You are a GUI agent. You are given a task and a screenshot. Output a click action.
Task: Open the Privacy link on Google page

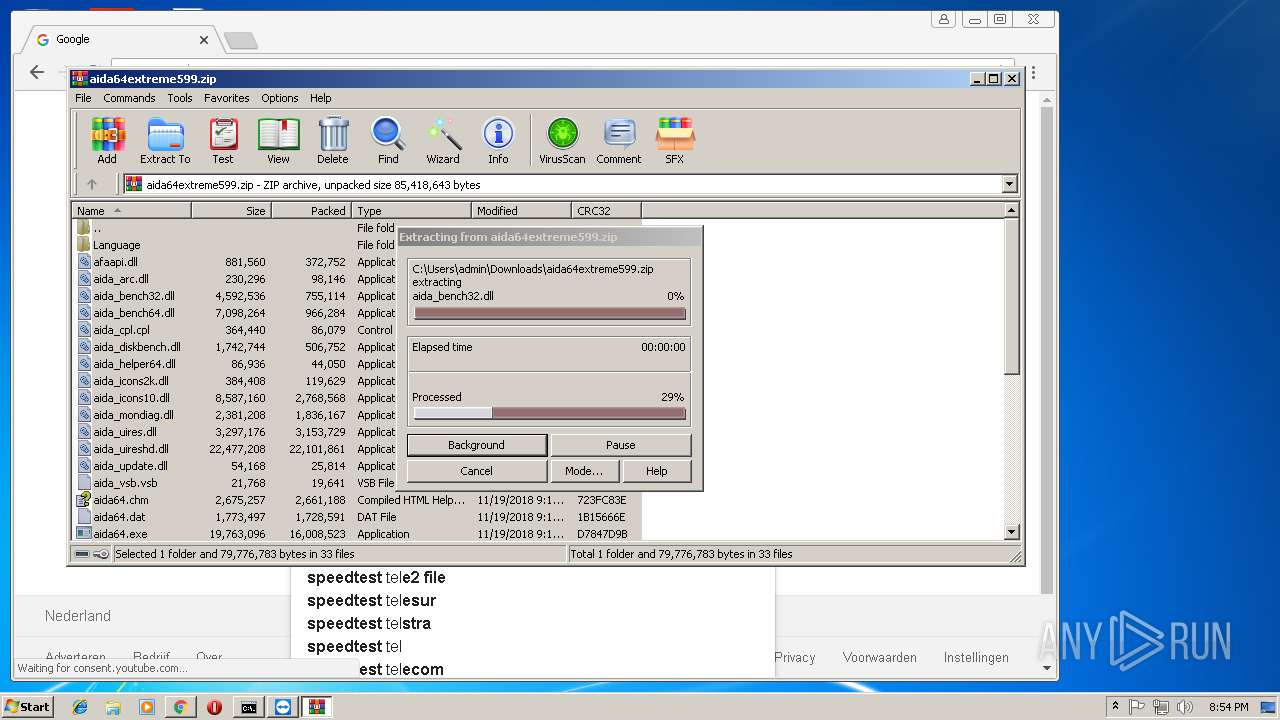(x=795, y=657)
